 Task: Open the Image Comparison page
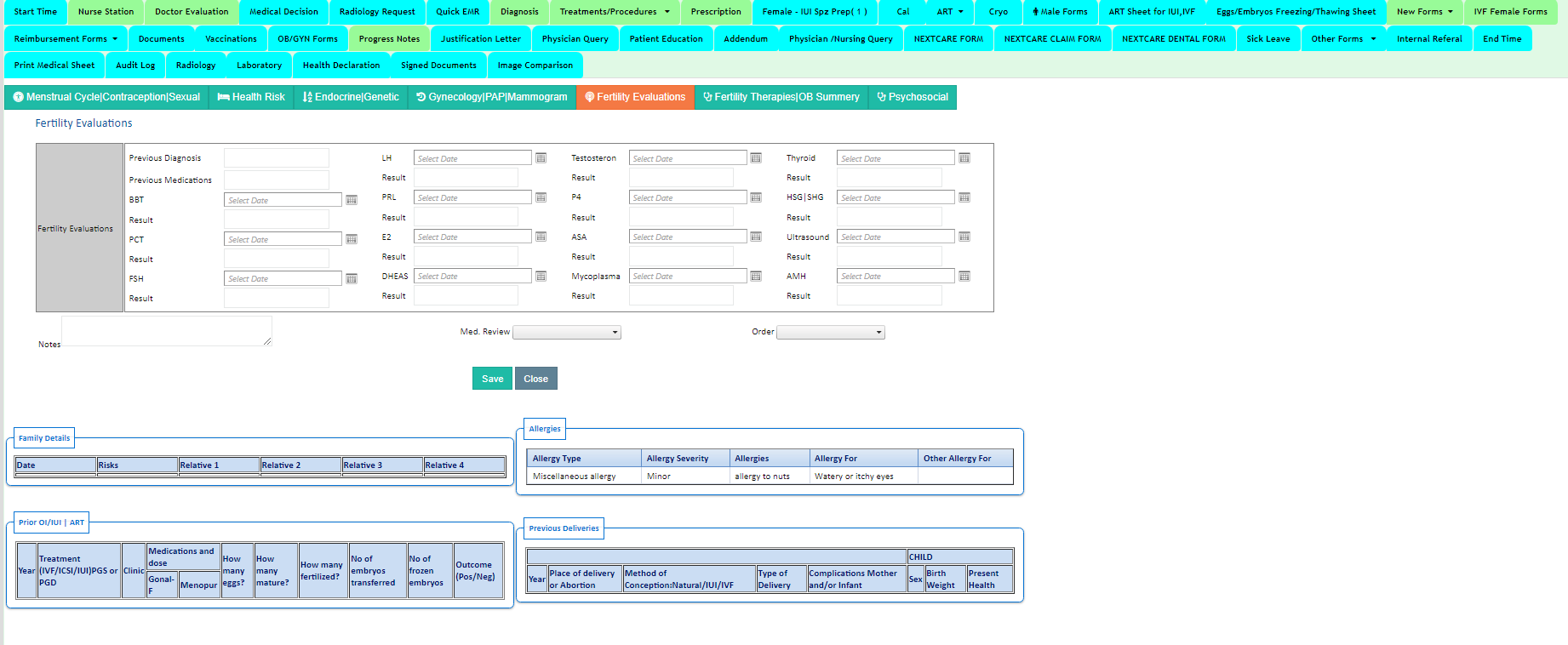[535, 65]
